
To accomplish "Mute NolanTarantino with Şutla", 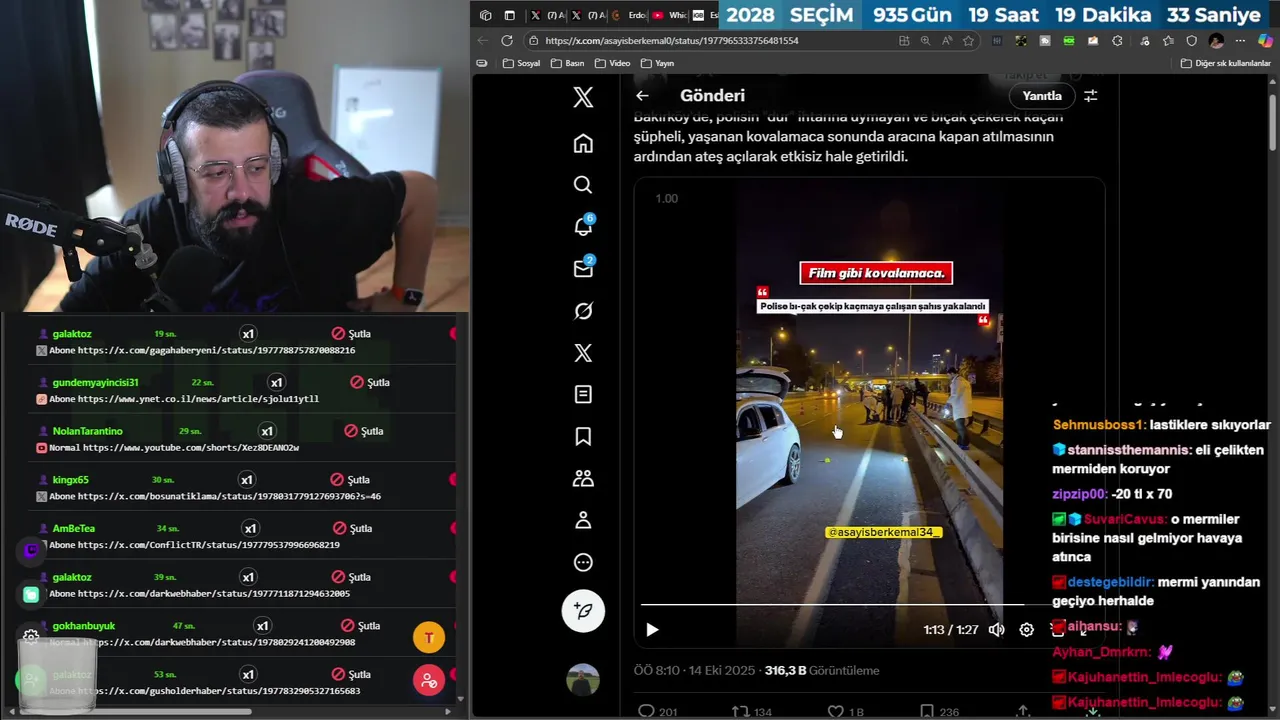I will click(364, 431).
